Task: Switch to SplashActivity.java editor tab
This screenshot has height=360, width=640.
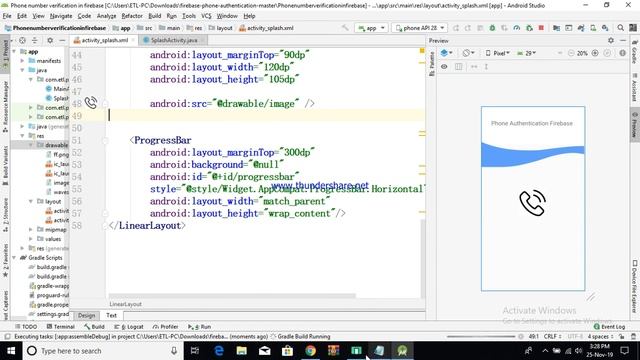Action: point(174,40)
